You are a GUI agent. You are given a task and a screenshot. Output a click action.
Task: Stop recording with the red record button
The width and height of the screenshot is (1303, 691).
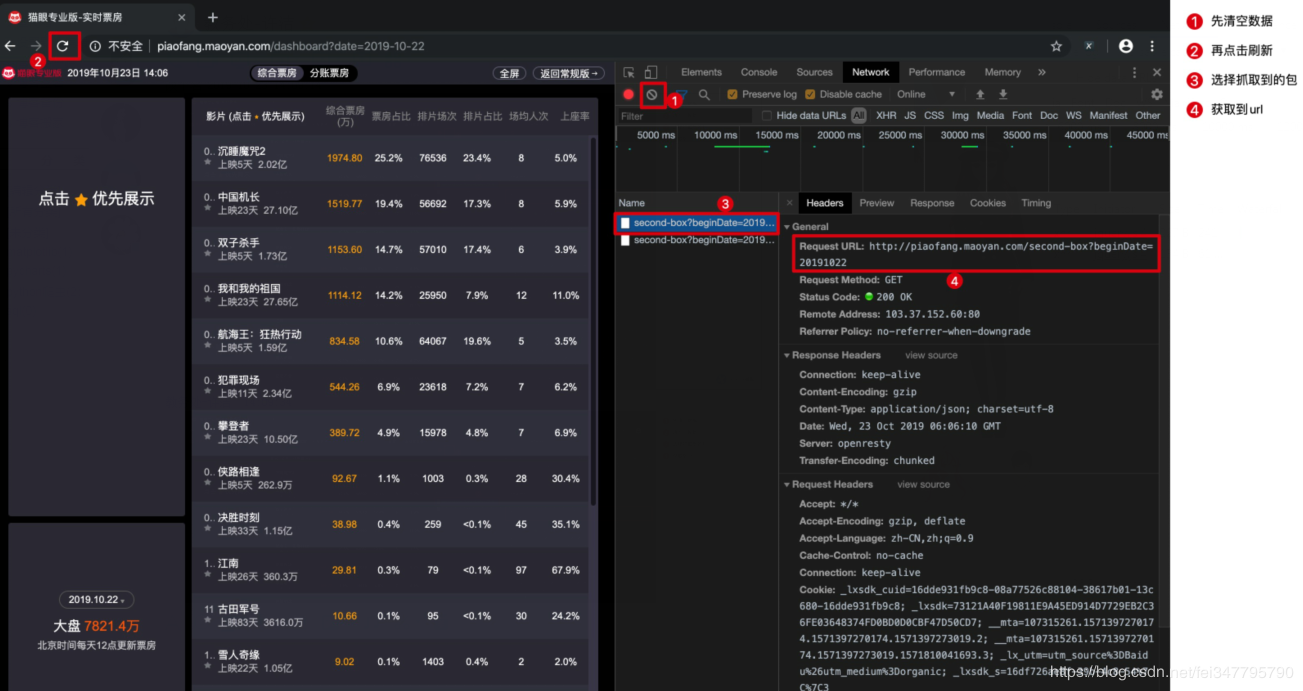(629, 94)
